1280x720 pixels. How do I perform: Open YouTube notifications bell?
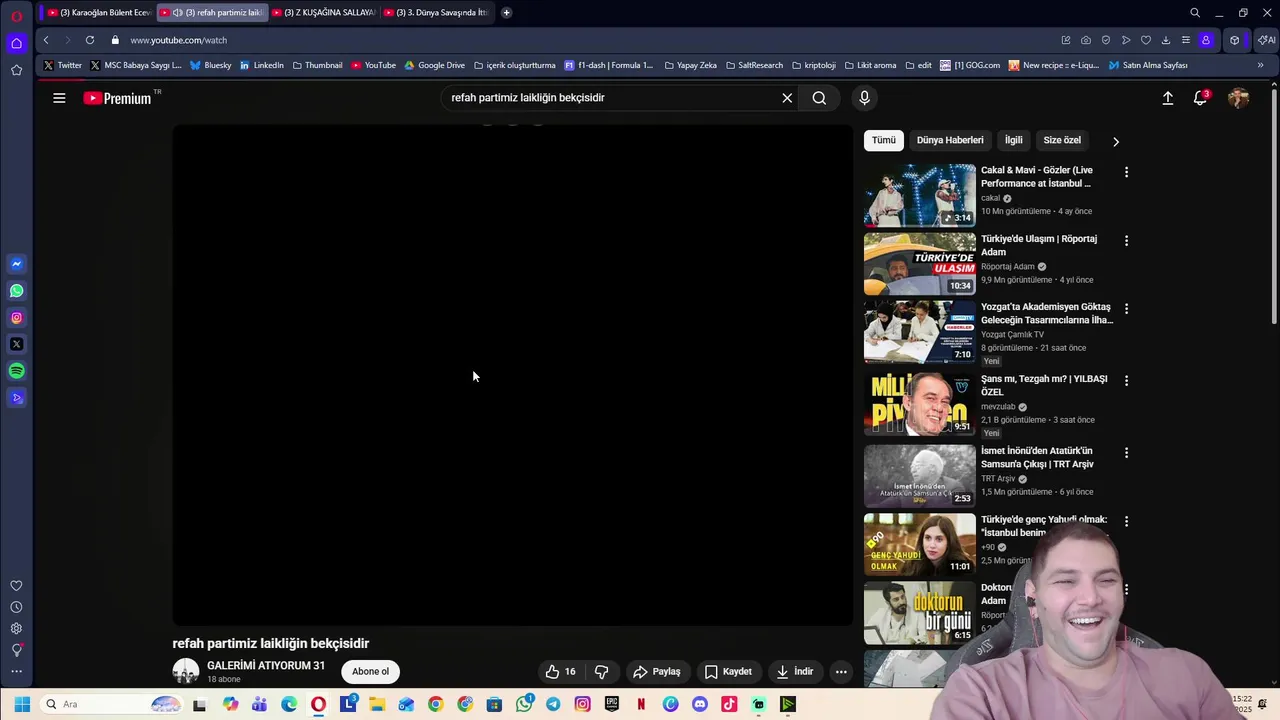point(1200,98)
